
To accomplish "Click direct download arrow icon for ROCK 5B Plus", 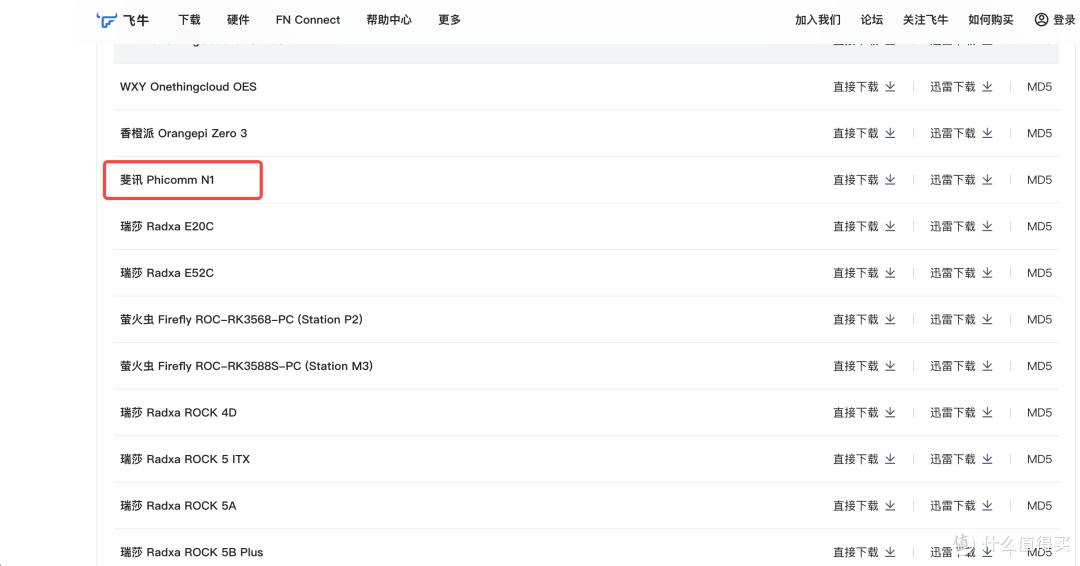I will 891,552.
